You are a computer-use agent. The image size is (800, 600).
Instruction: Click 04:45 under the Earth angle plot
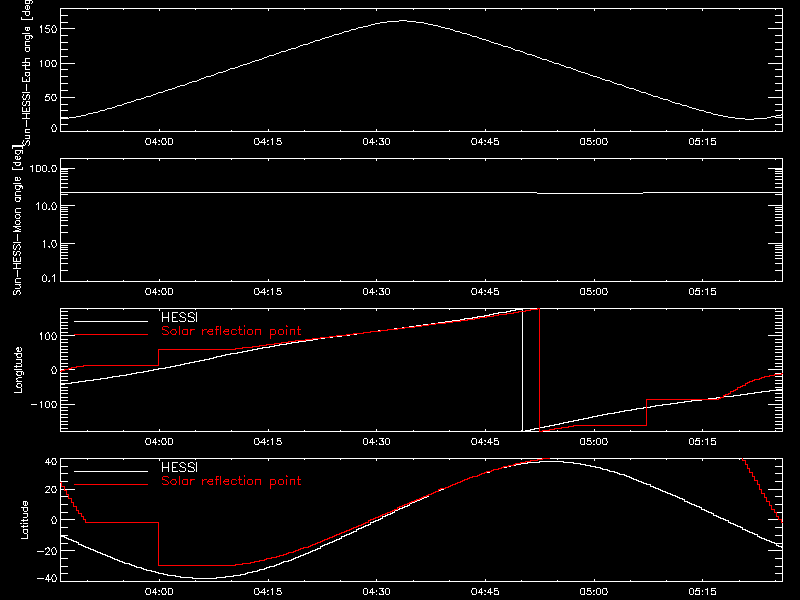click(x=485, y=142)
